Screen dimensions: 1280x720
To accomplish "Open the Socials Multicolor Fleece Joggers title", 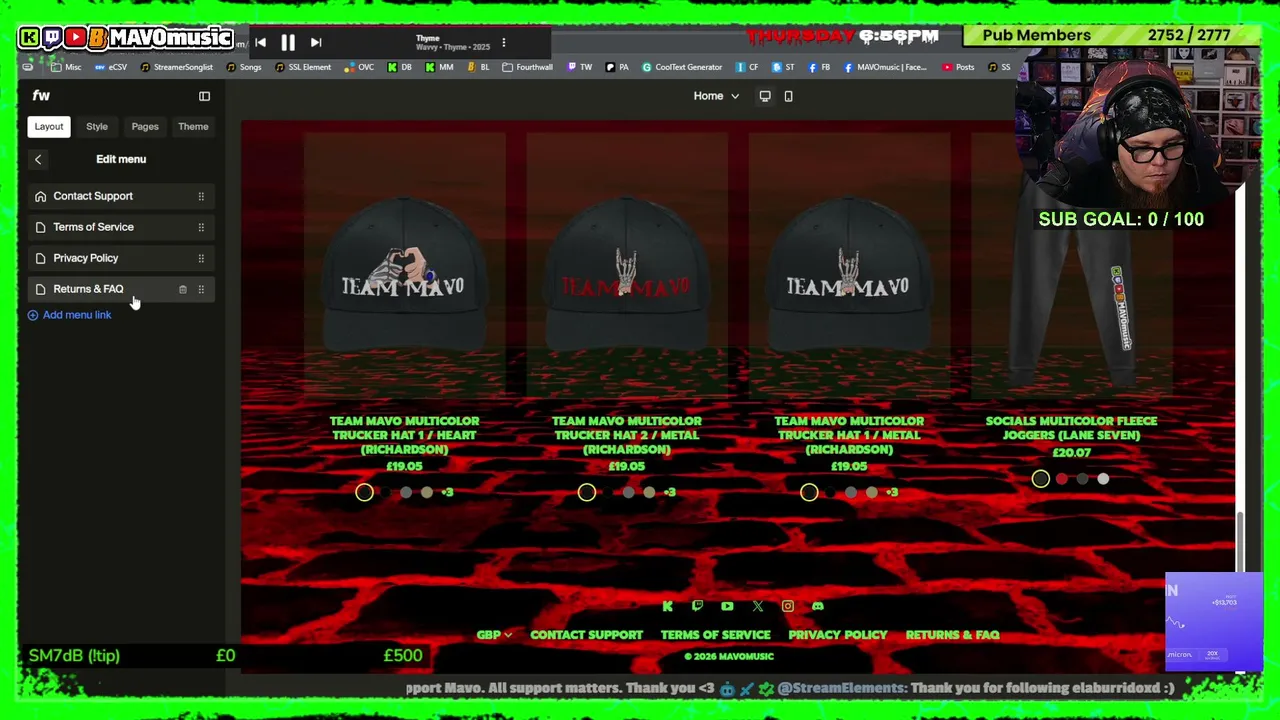I will coord(1071,428).
